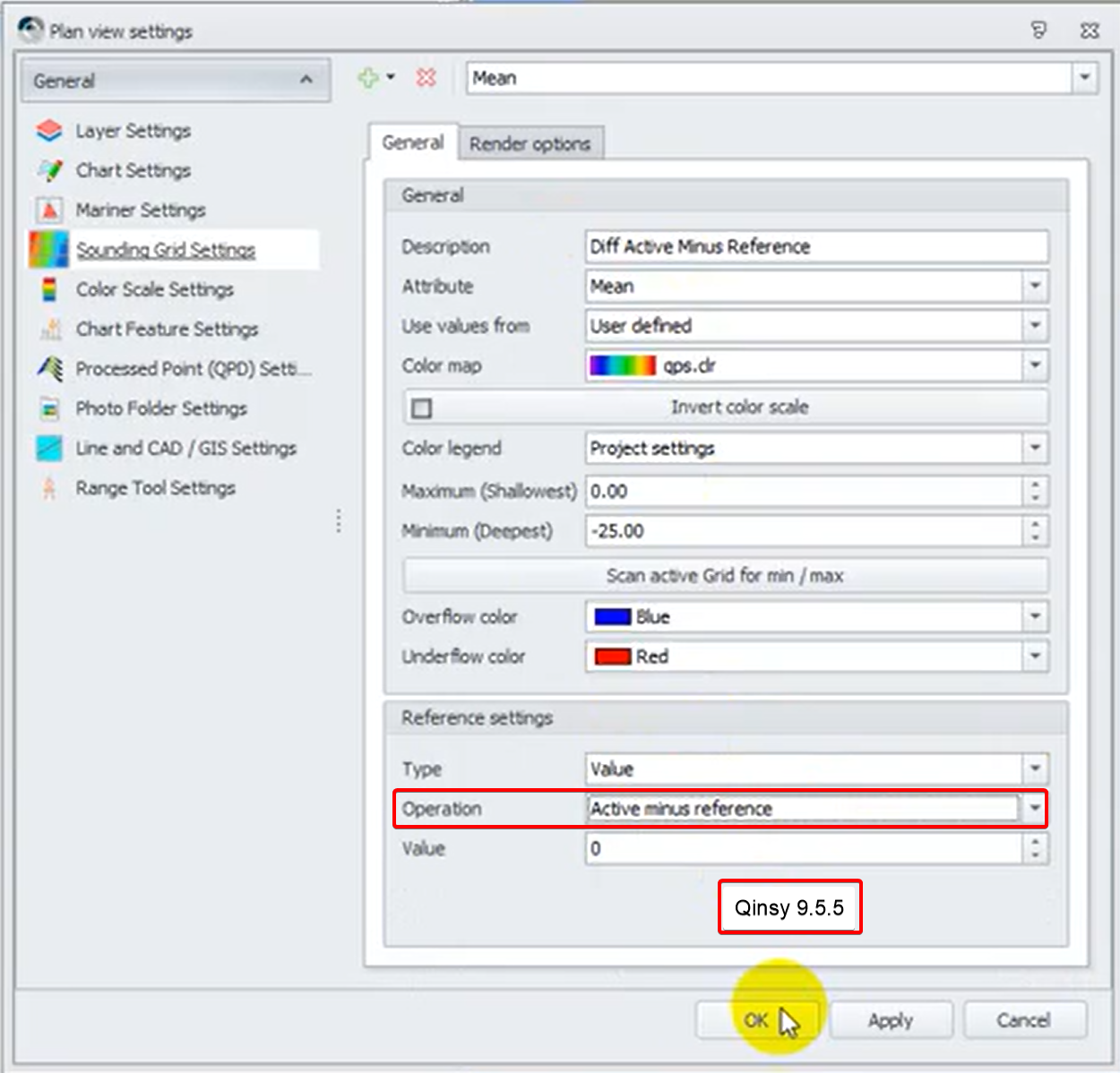Viewport: 1120px width, 1073px height.
Task: Click the Minimum (Deepest) spinner arrows
Action: 1035,531
